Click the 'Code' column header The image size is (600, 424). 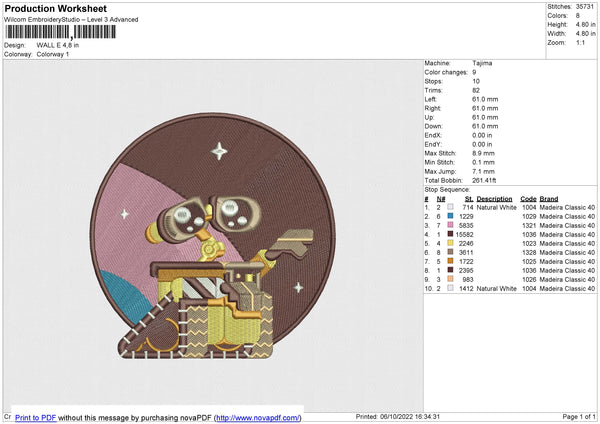point(528,199)
